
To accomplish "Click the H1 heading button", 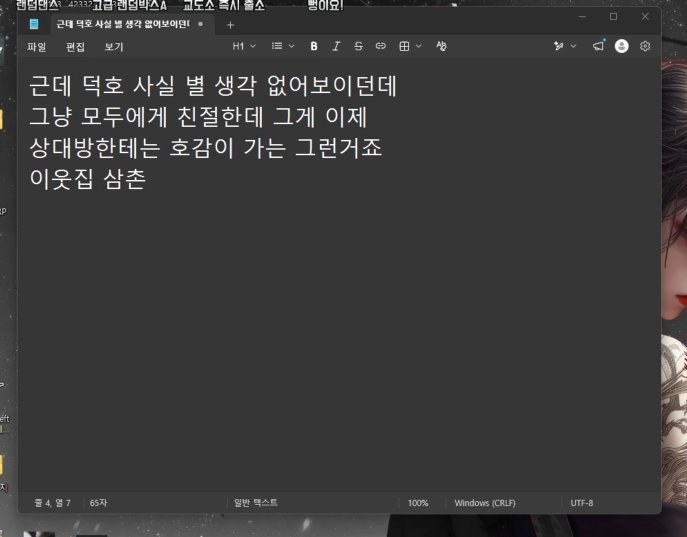I will pos(238,46).
